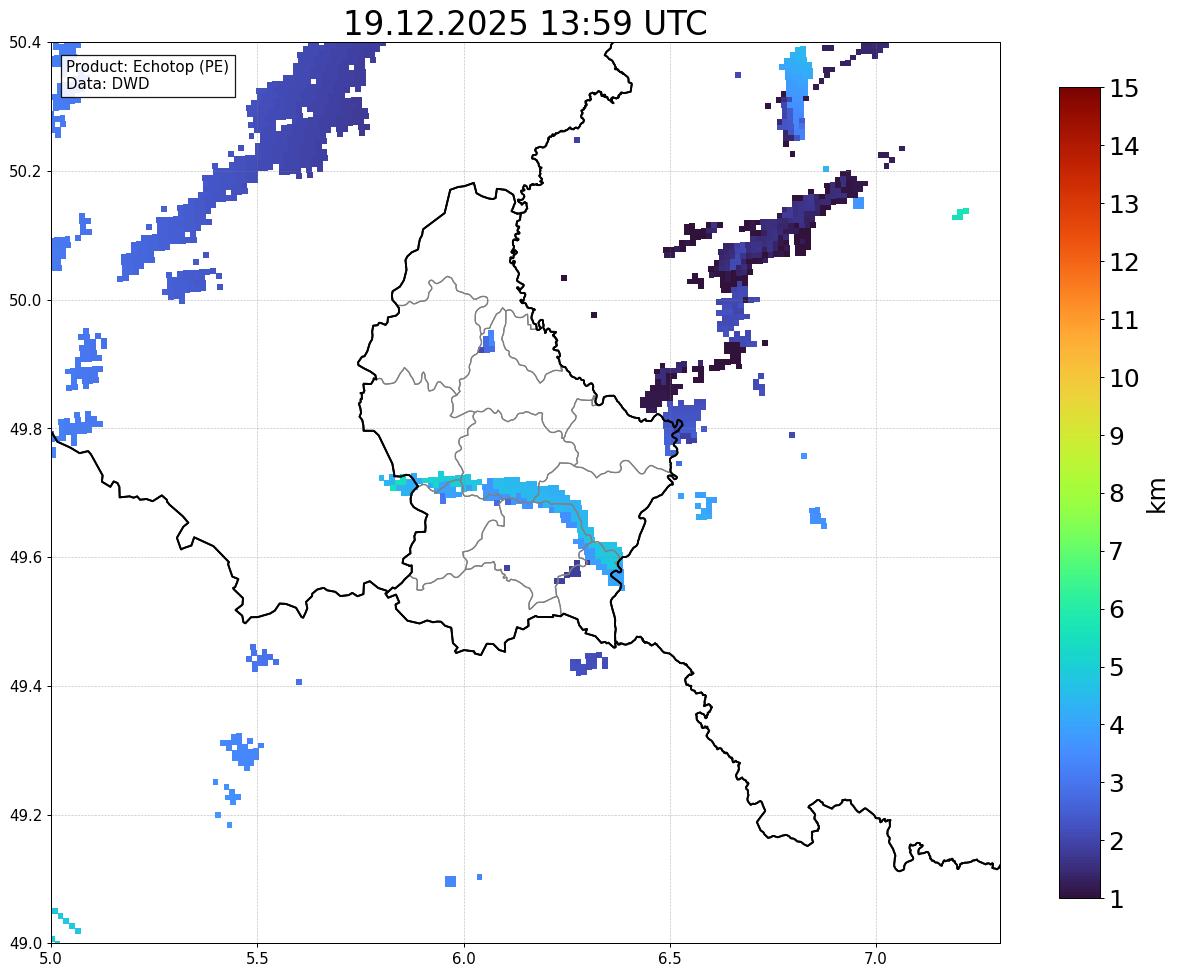The image size is (1178, 976).
Task: Click the "km" colorbar unit label
Action: [x=1157, y=494]
